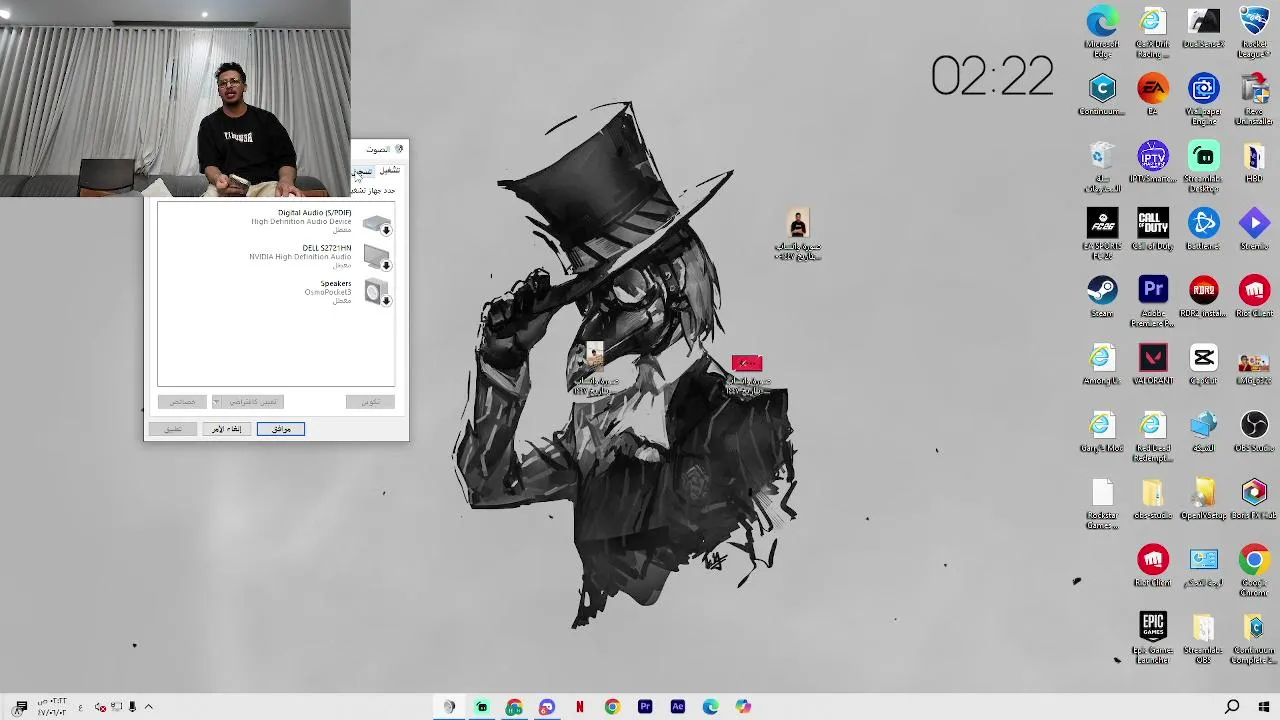1280x720 pixels.
Task: Open Red Dead Redemption desktop shortcut
Action: pos(1152,435)
